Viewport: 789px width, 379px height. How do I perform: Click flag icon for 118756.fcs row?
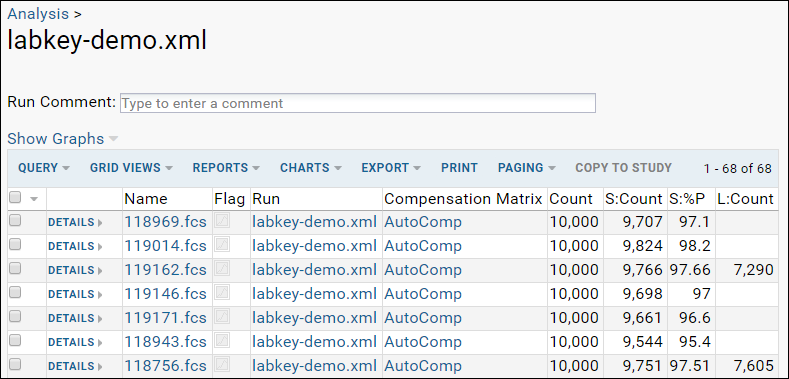pos(222,364)
